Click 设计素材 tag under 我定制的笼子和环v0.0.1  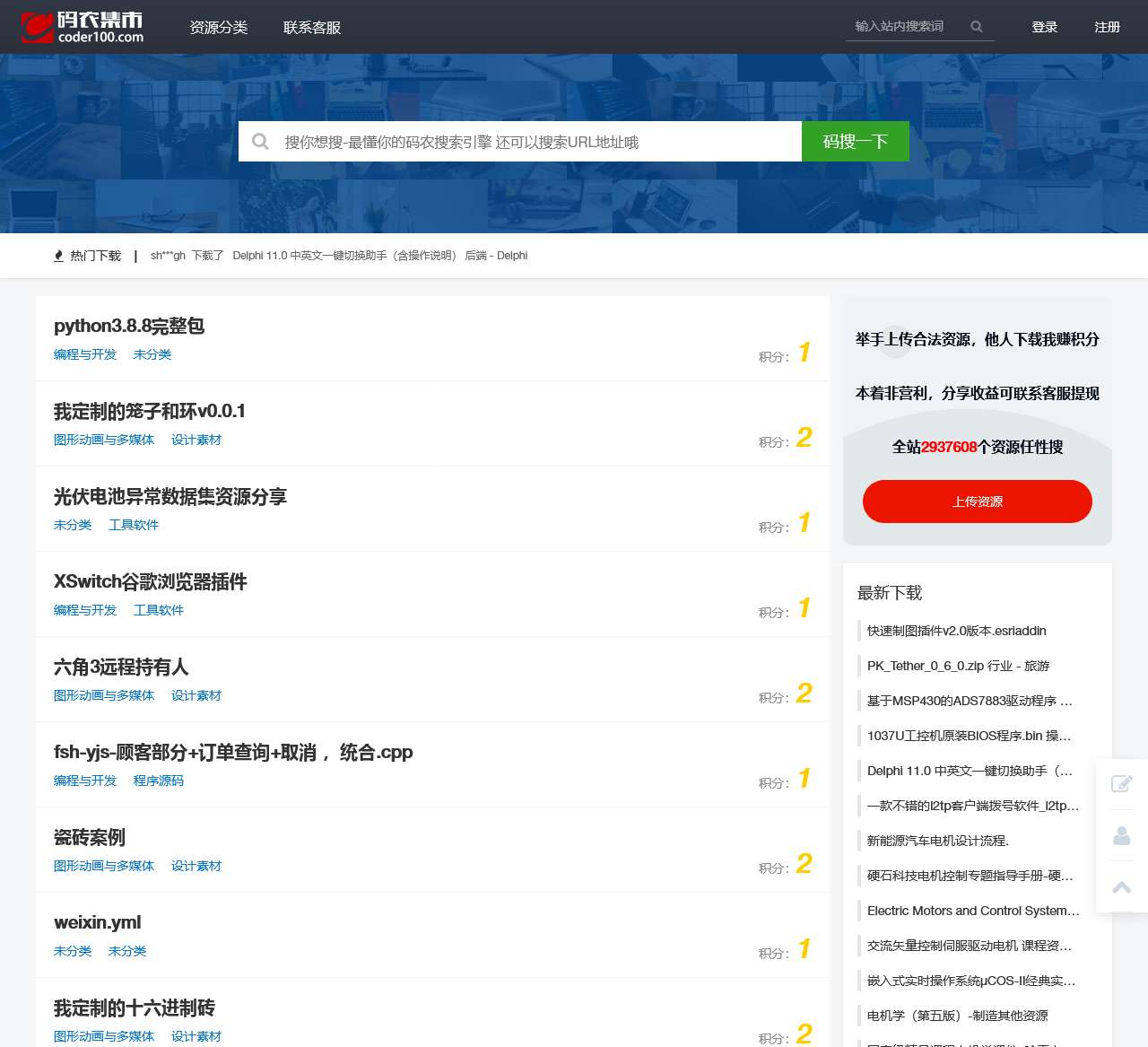[196, 440]
